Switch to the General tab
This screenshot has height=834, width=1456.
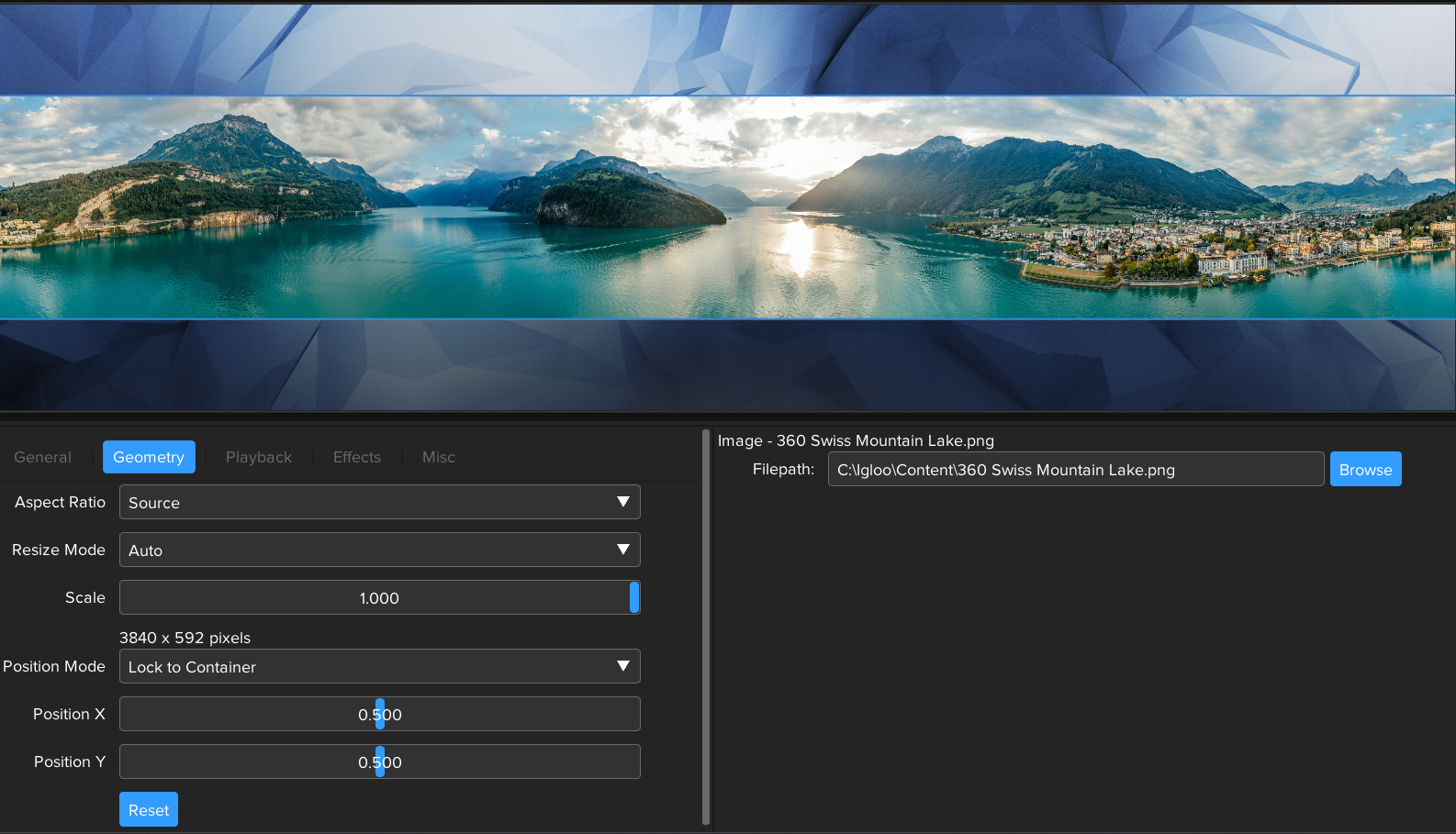(43, 457)
